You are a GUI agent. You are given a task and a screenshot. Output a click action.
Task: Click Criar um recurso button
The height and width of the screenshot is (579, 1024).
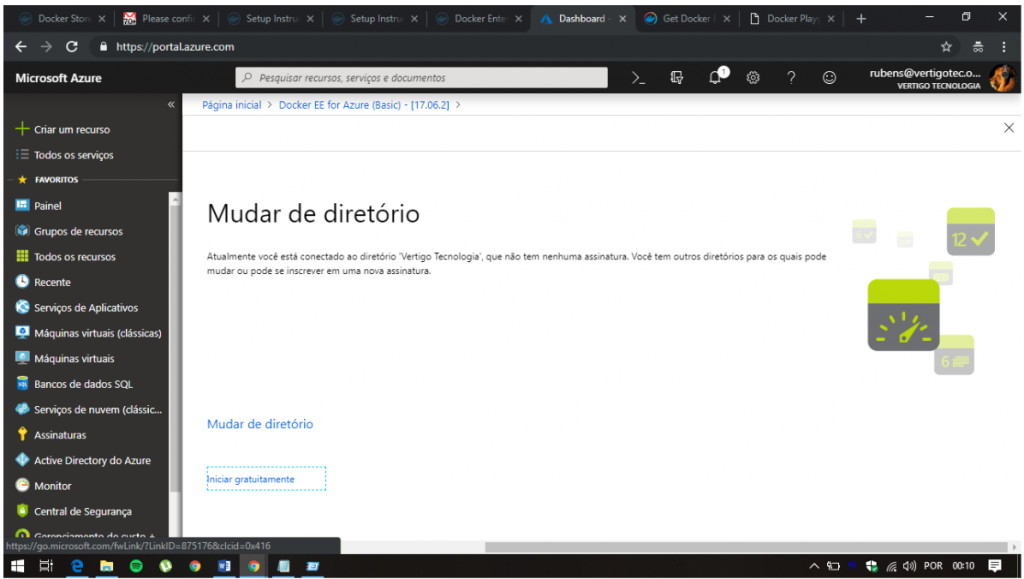click(x=71, y=129)
